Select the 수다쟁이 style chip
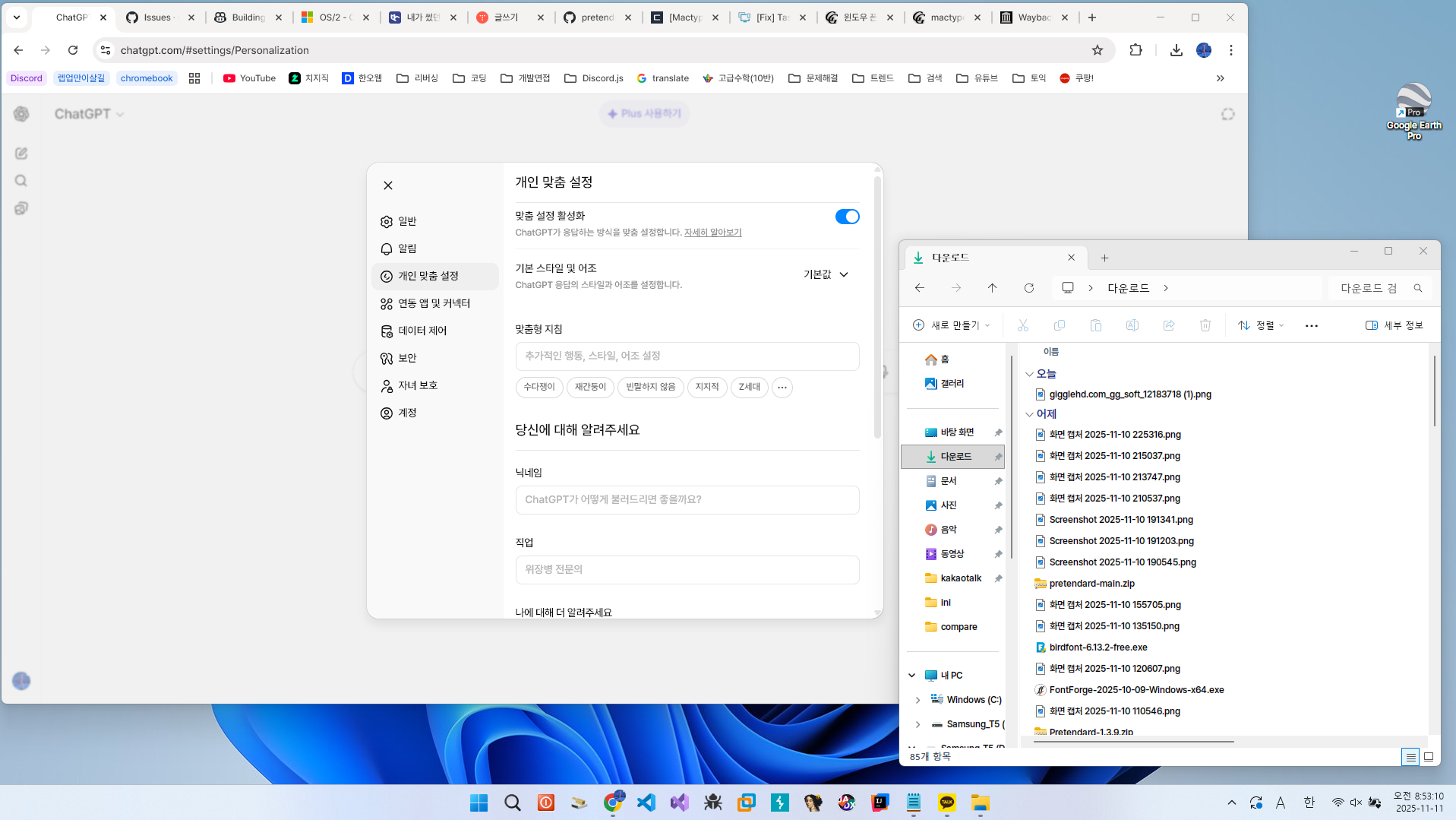 point(538,387)
